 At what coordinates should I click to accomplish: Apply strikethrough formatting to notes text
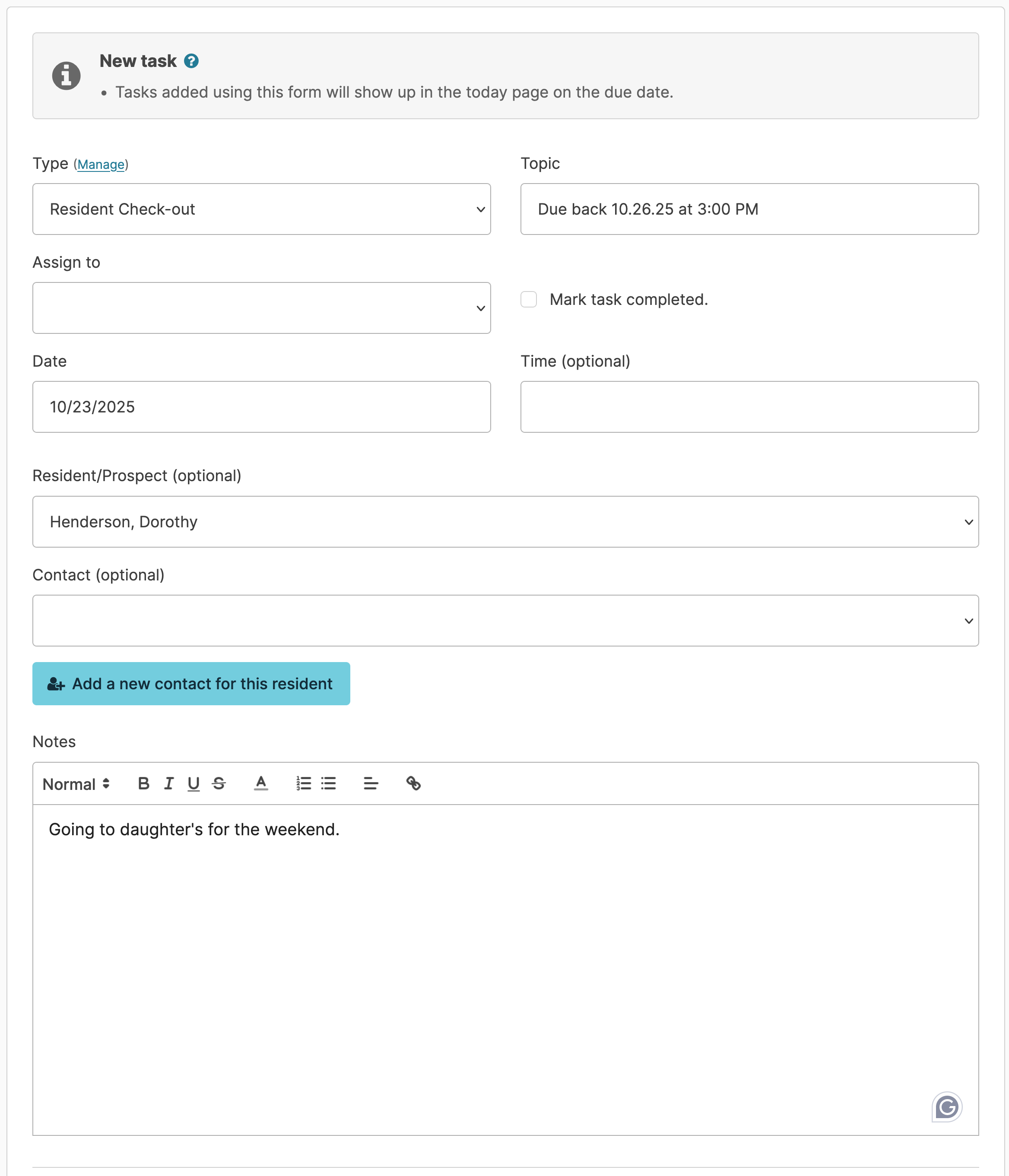[219, 784]
